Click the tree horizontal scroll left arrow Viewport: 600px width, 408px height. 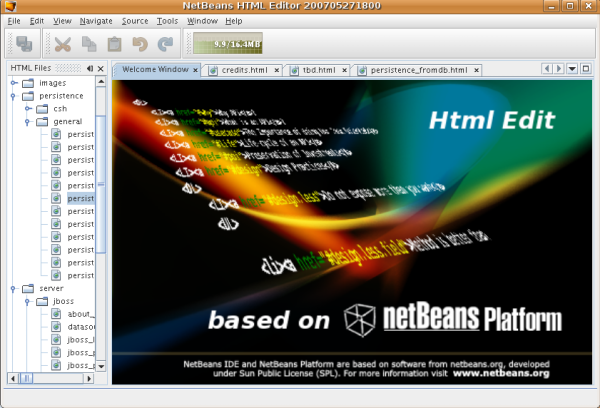point(13,379)
